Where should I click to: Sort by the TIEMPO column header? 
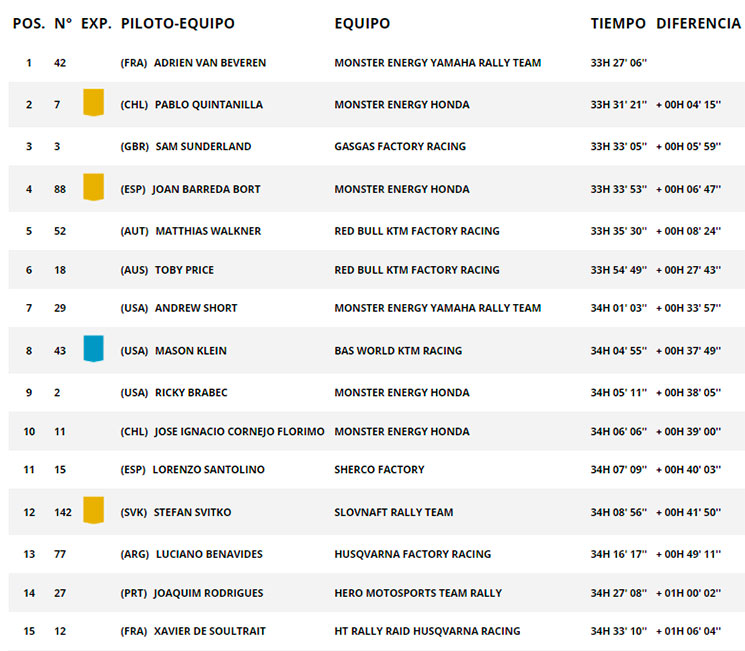click(618, 23)
